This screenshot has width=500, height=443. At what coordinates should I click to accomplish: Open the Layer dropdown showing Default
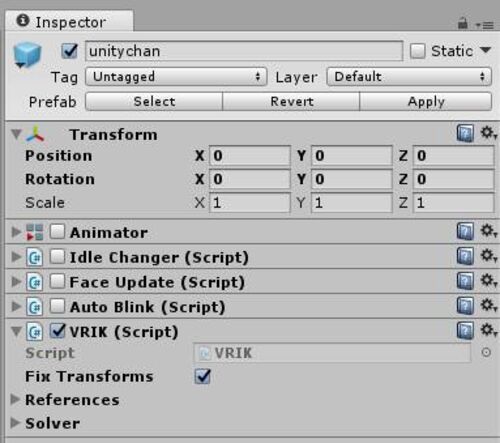409,77
